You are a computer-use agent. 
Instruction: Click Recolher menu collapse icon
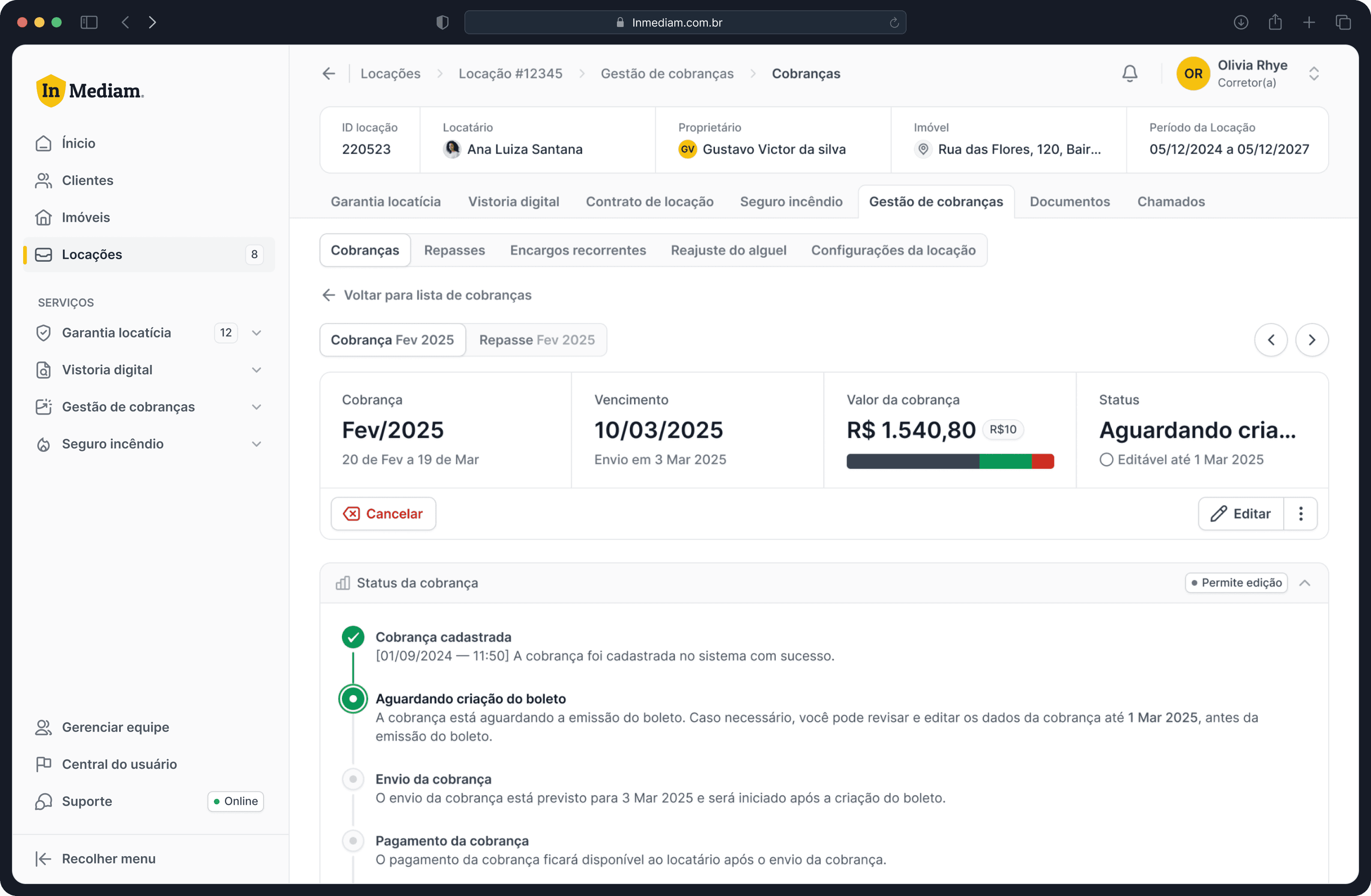pos(43,859)
